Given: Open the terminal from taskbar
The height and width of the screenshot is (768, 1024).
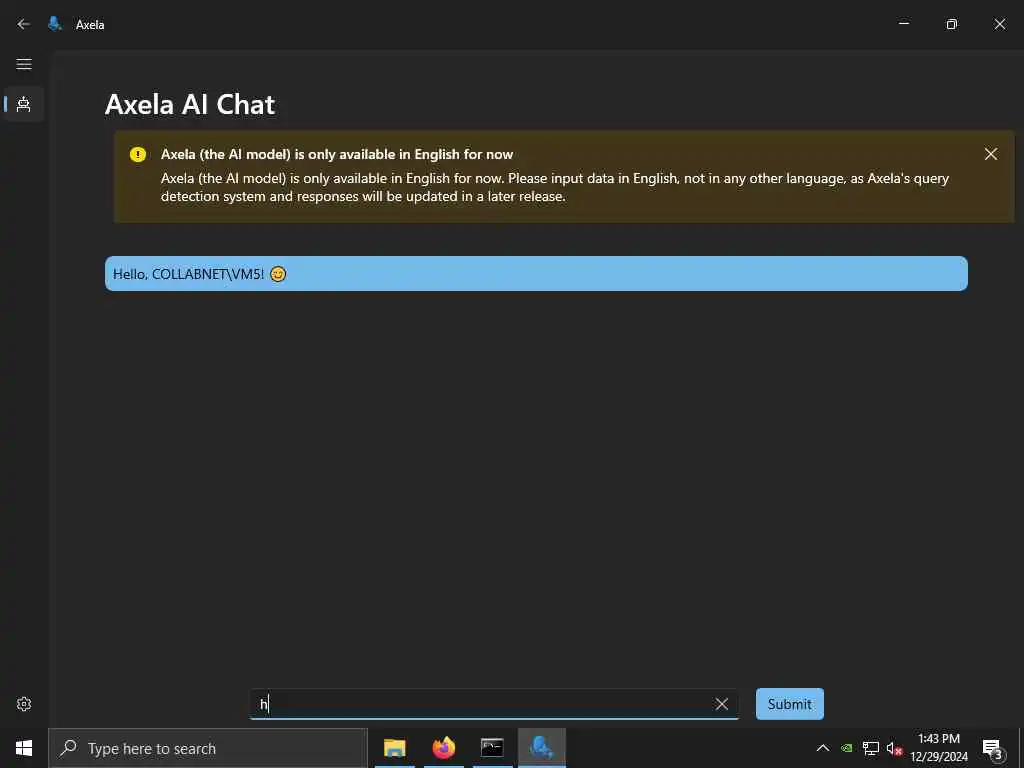Looking at the screenshot, I should (492, 748).
